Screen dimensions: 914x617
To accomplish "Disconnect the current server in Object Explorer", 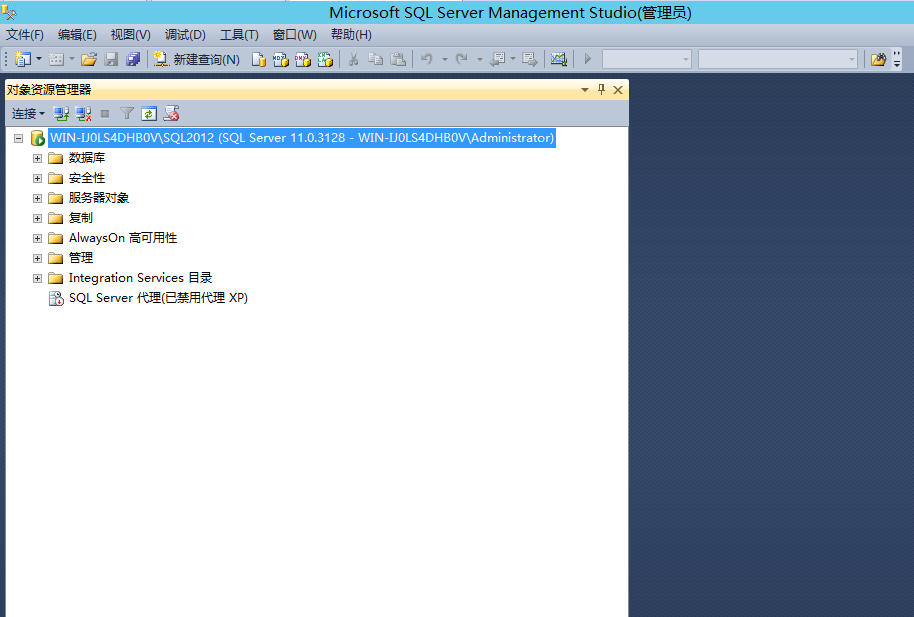I will [82, 113].
